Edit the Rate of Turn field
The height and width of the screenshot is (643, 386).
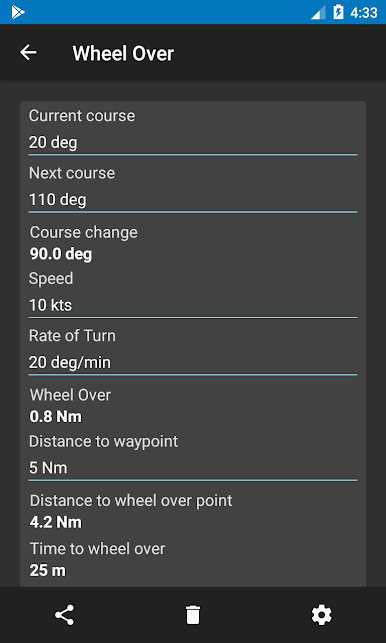pyautogui.click(x=193, y=363)
